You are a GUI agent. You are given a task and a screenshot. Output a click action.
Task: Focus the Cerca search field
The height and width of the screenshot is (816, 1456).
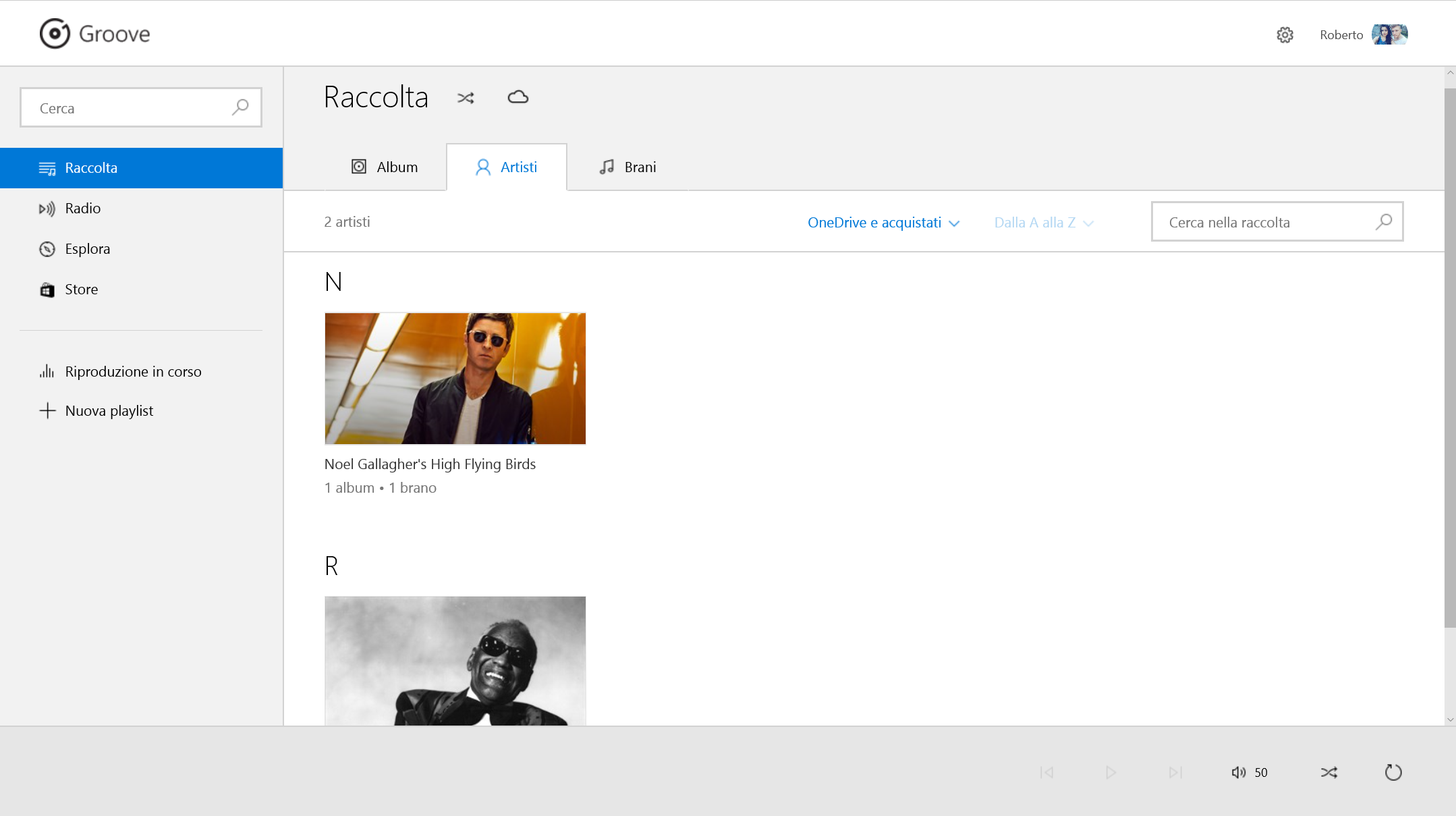click(141, 107)
